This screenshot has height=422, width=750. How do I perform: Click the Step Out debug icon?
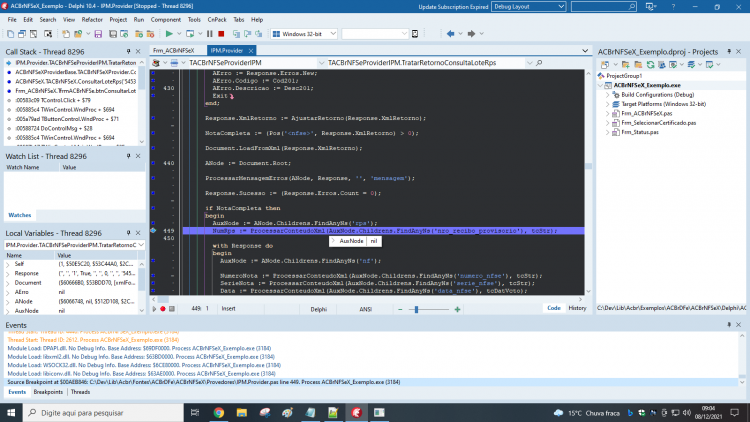click(259, 34)
